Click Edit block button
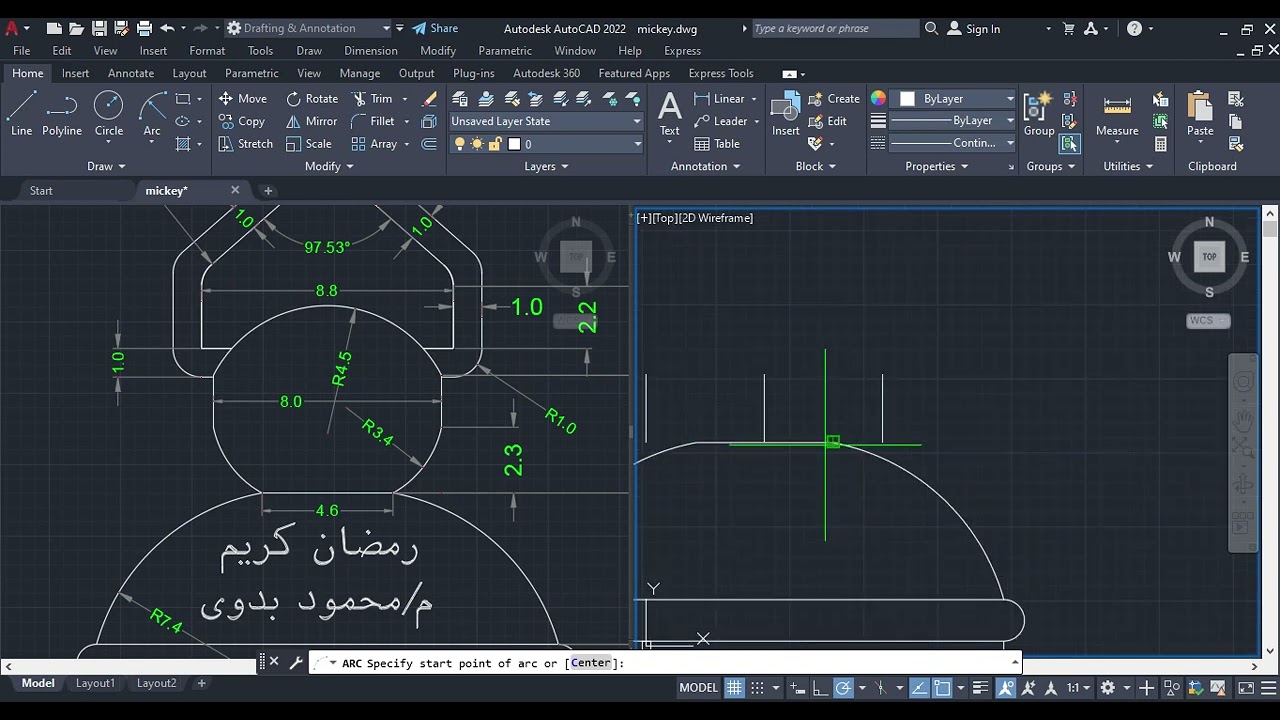1280x720 pixels. (x=828, y=121)
